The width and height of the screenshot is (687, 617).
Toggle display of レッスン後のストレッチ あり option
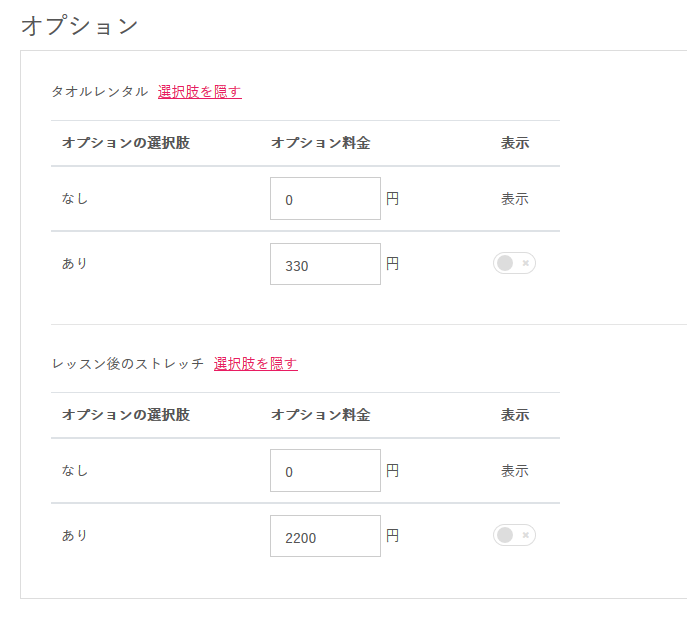click(514, 535)
